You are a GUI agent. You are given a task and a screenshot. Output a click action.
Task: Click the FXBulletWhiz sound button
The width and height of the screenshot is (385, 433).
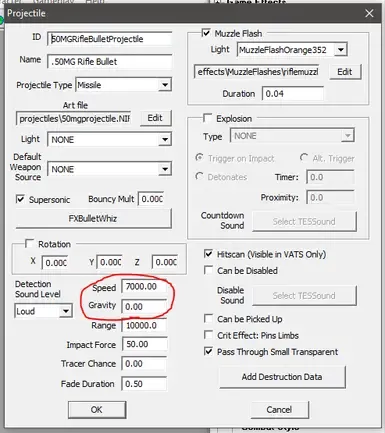tap(93, 219)
